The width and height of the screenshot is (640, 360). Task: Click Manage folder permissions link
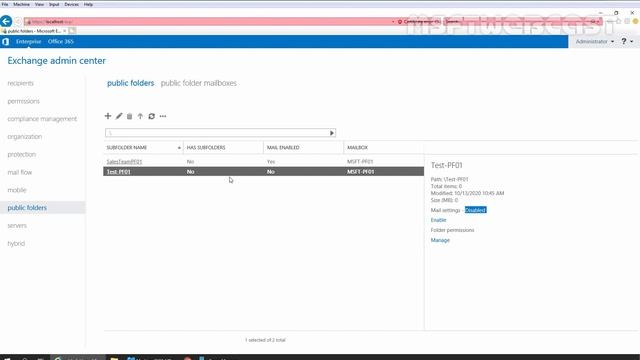440,240
